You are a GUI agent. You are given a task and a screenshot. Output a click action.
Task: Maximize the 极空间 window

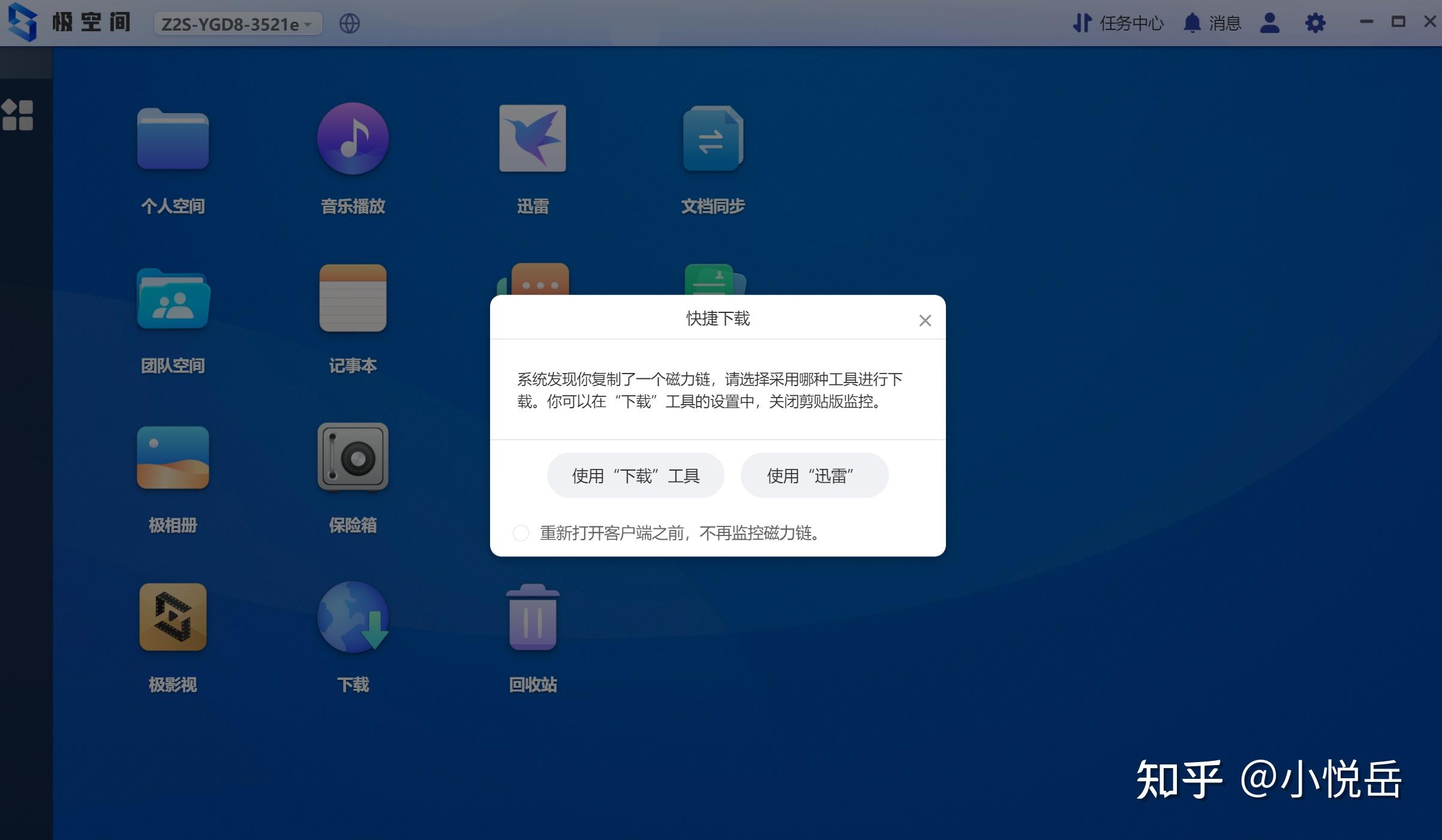pos(1398,22)
